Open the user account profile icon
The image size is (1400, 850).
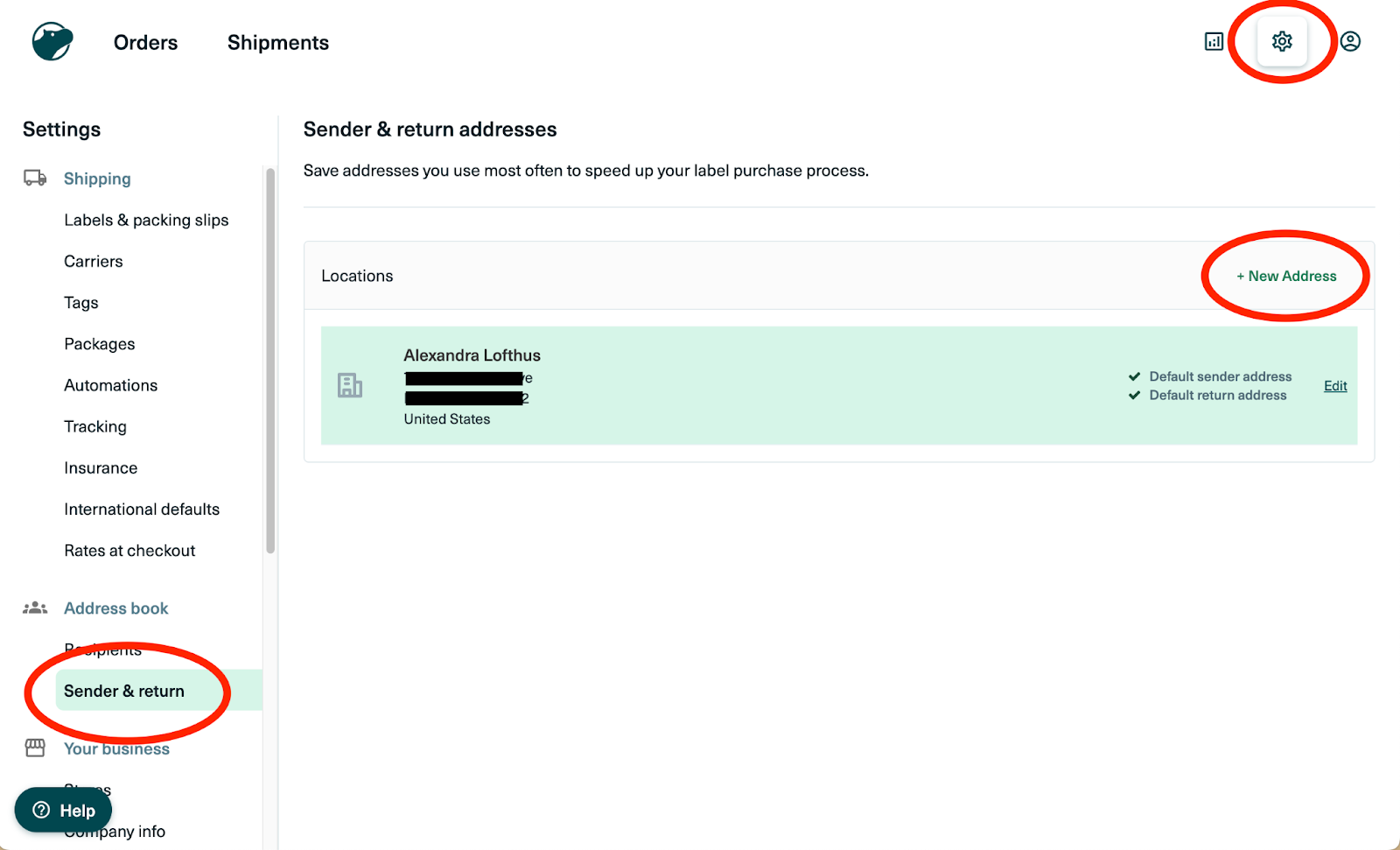point(1350,41)
